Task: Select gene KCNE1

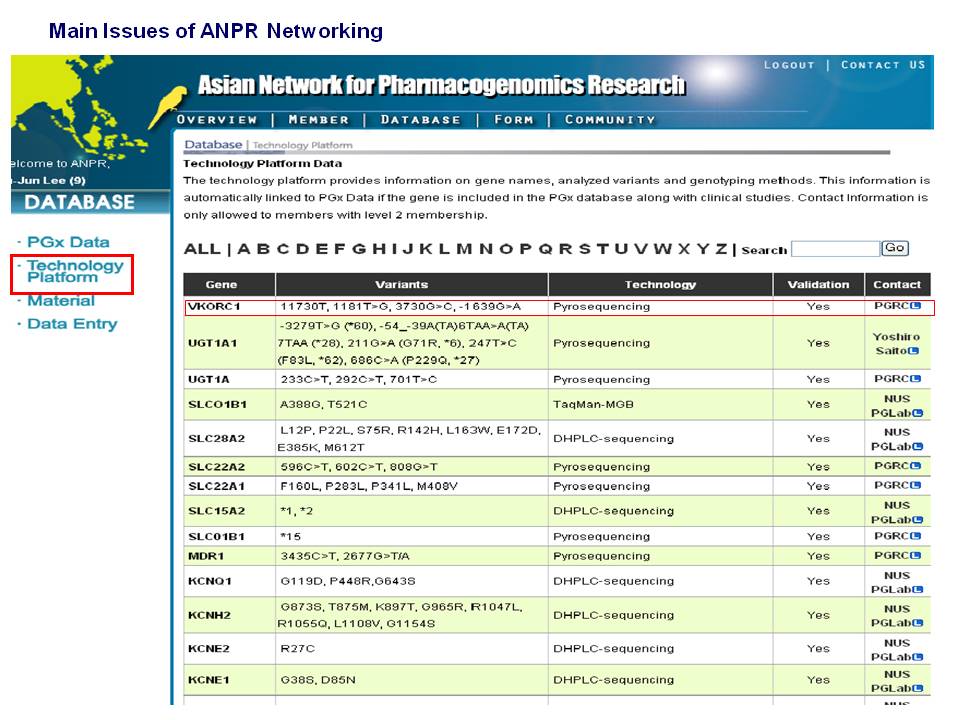Action: coord(208,680)
